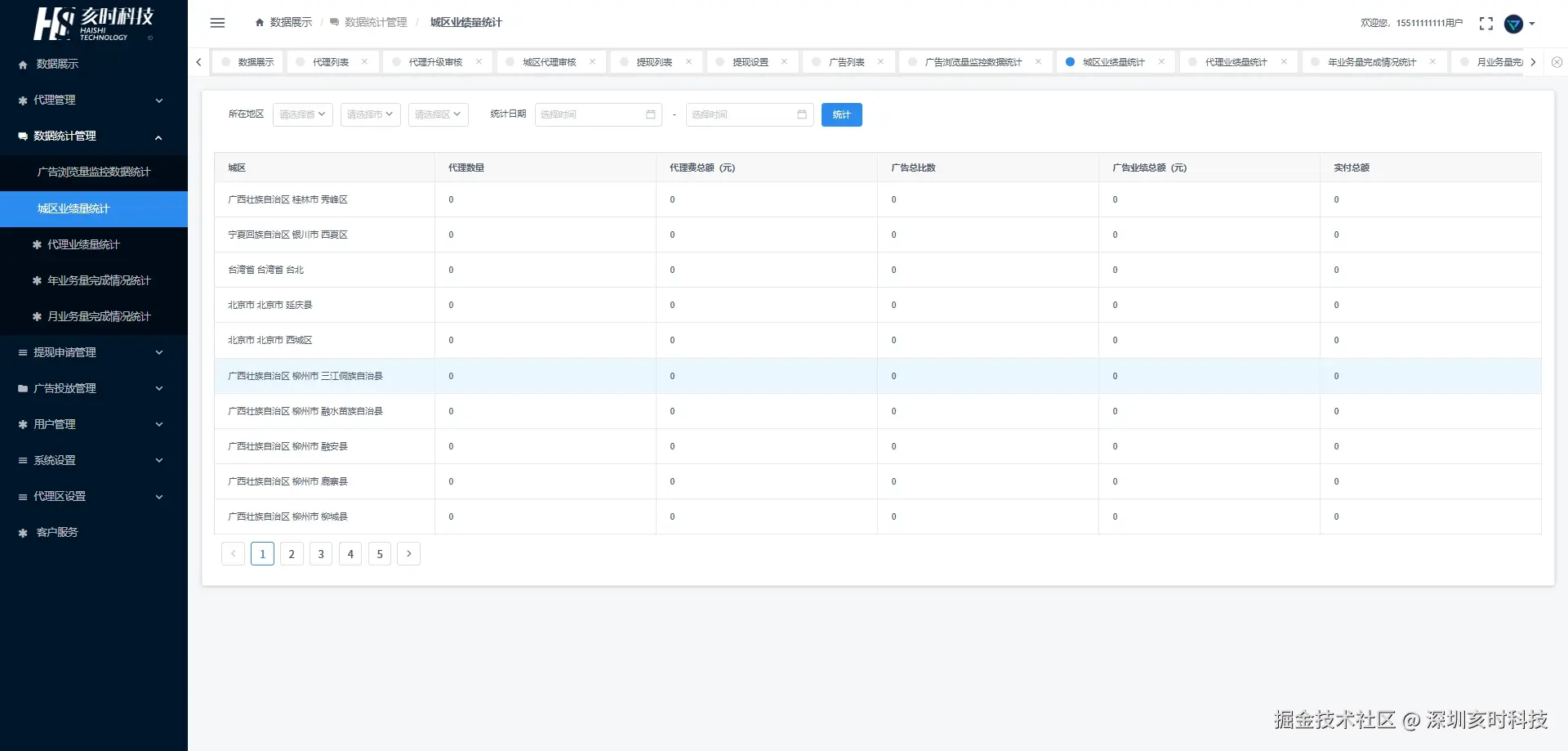
Task: Click the 亥时科技 logo
Action: point(93,23)
